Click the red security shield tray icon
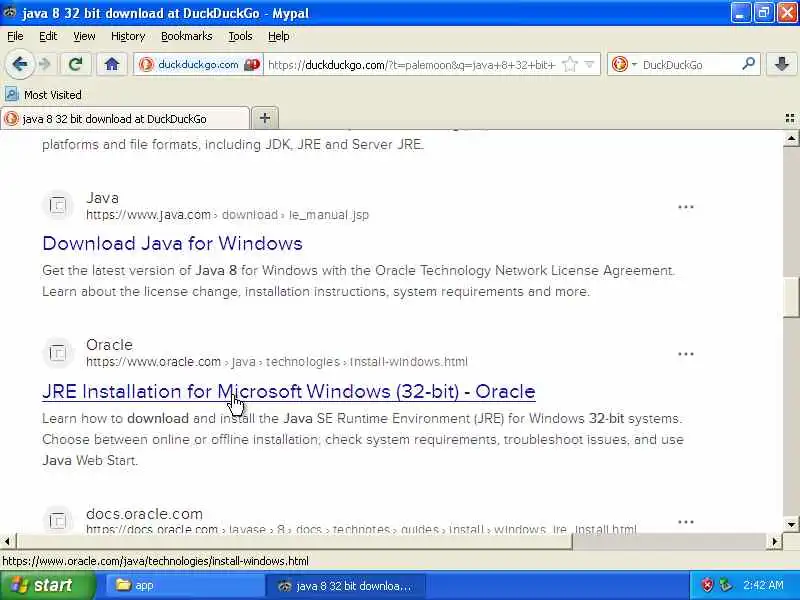This screenshot has height=600, width=800. coord(707,585)
